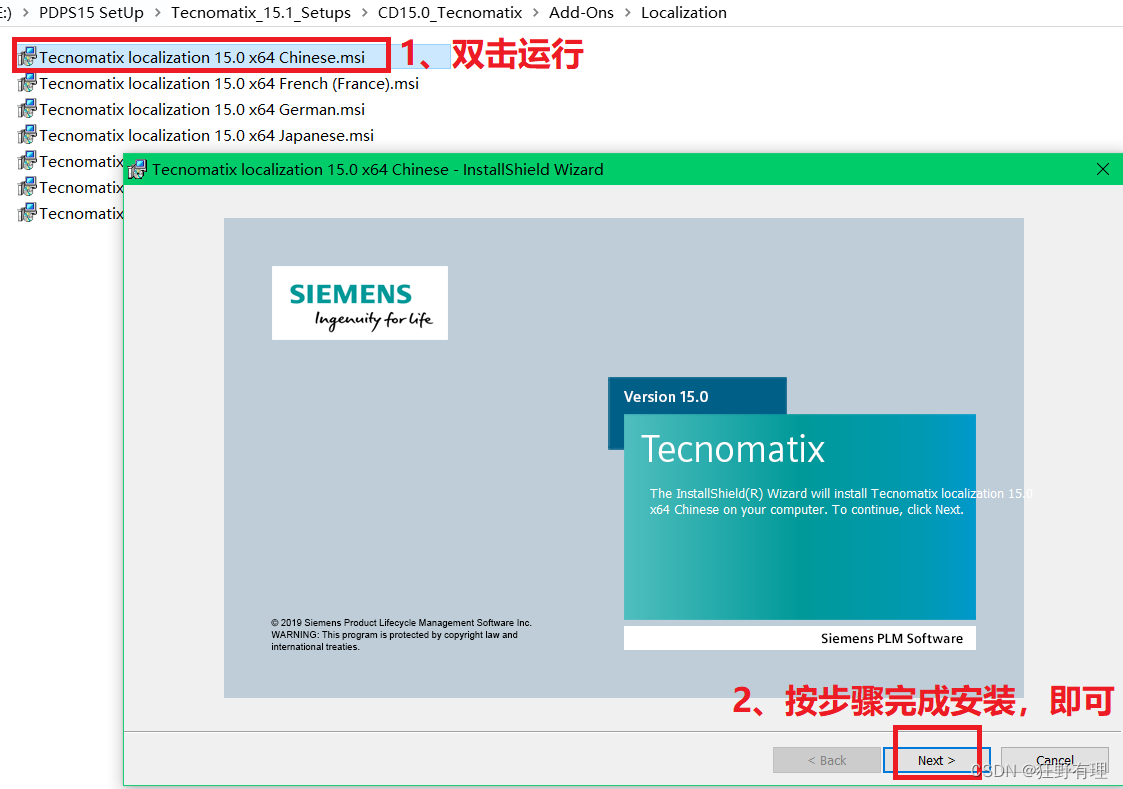Click the French (France).msi installer icon
1123x789 pixels.
point(27,84)
